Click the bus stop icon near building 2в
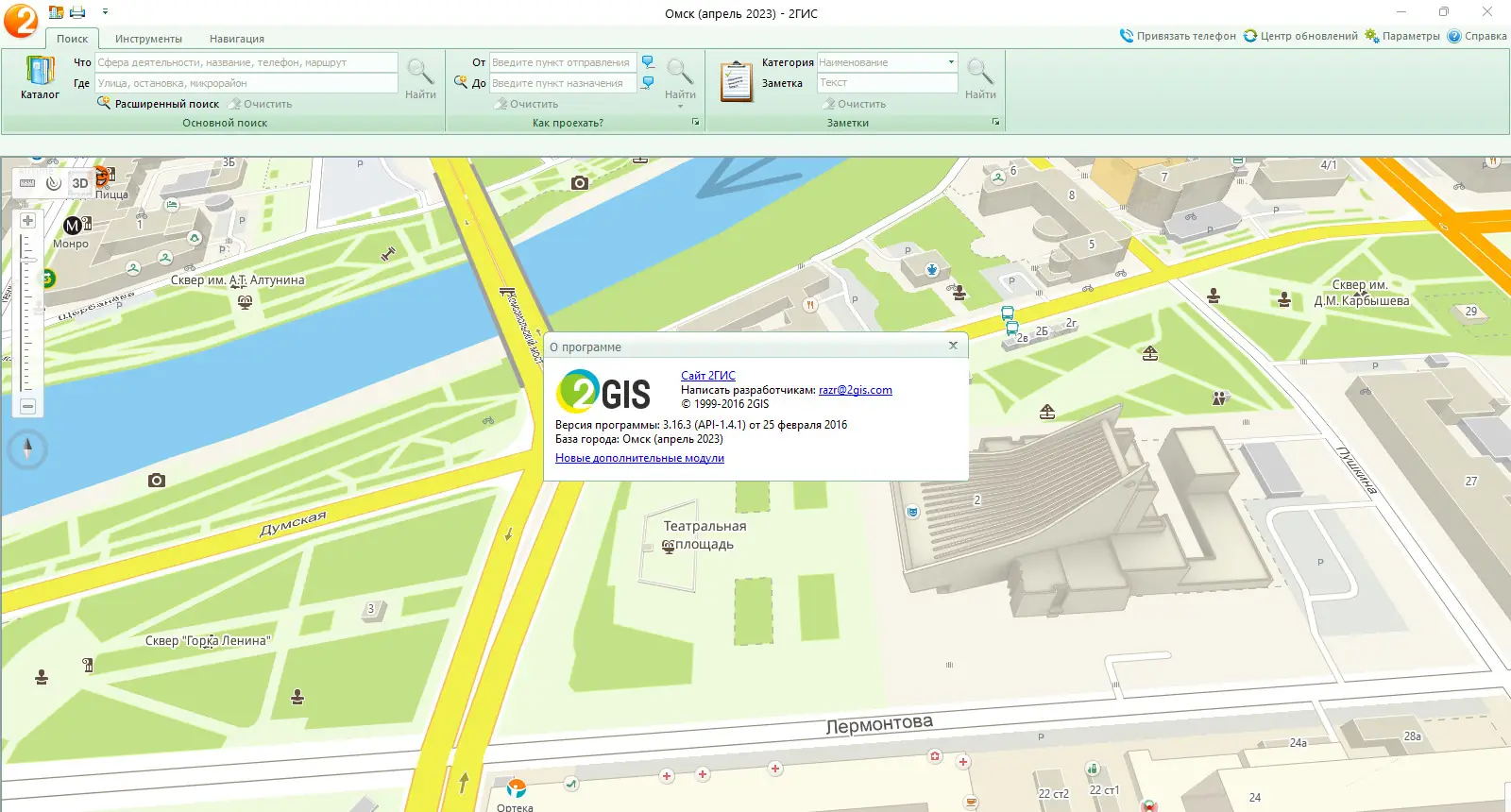The height and width of the screenshot is (812, 1511). pyautogui.click(x=1011, y=330)
